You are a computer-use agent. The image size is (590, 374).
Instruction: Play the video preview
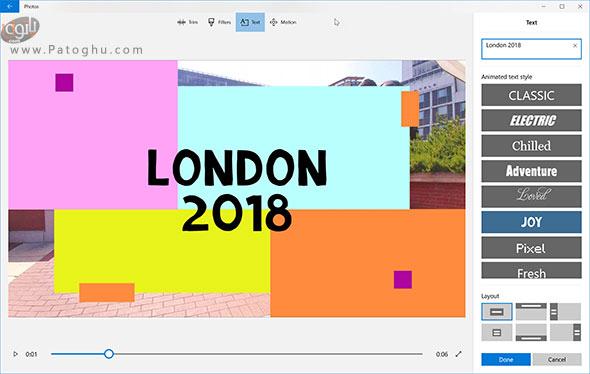15,354
